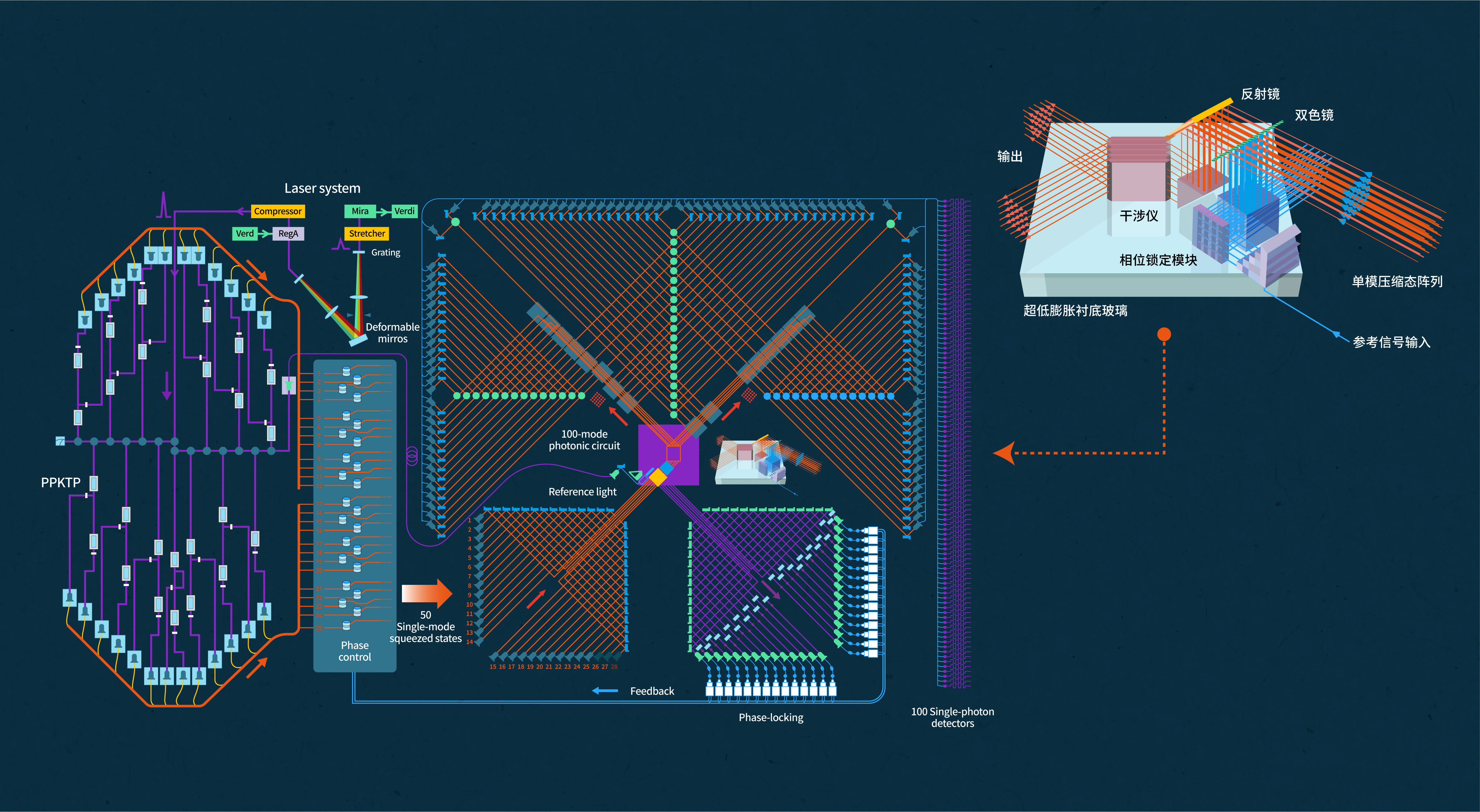Click the orange dot under the 3D module

coord(1164,334)
